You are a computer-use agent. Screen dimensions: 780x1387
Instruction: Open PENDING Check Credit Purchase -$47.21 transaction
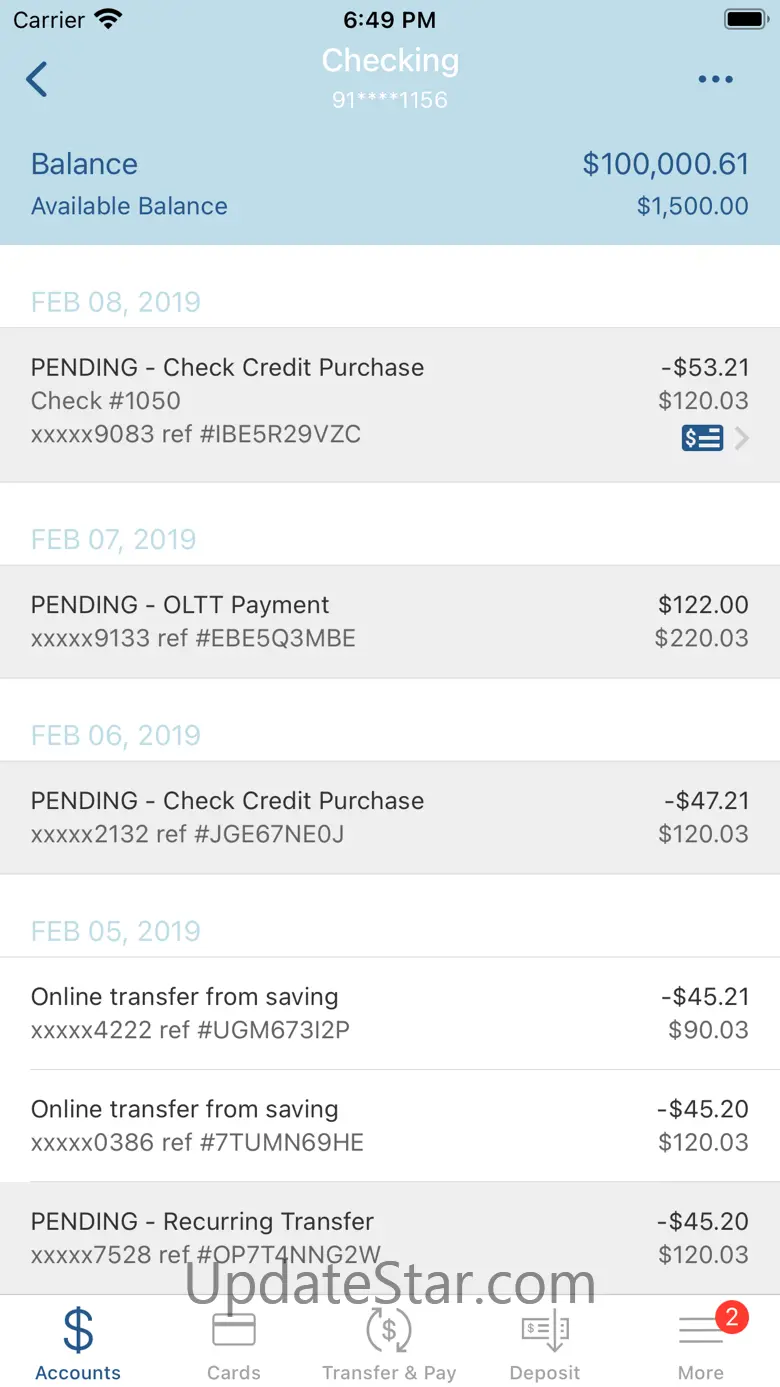(x=389, y=817)
